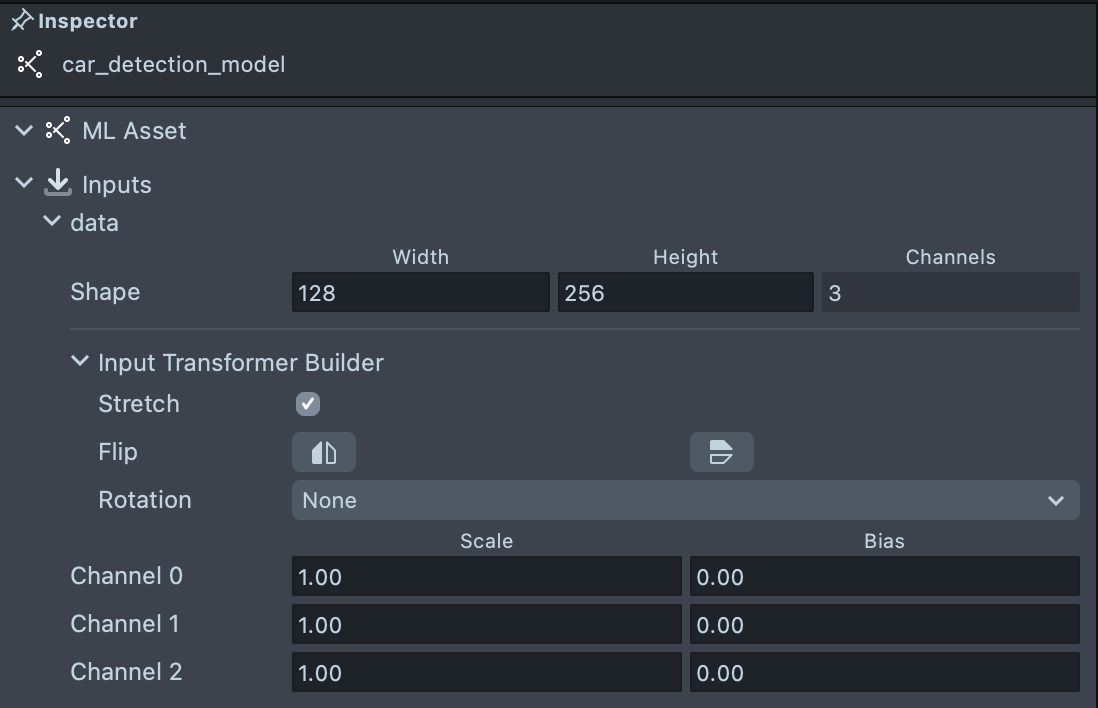Click the car_detection_model asset icon

point(31,65)
